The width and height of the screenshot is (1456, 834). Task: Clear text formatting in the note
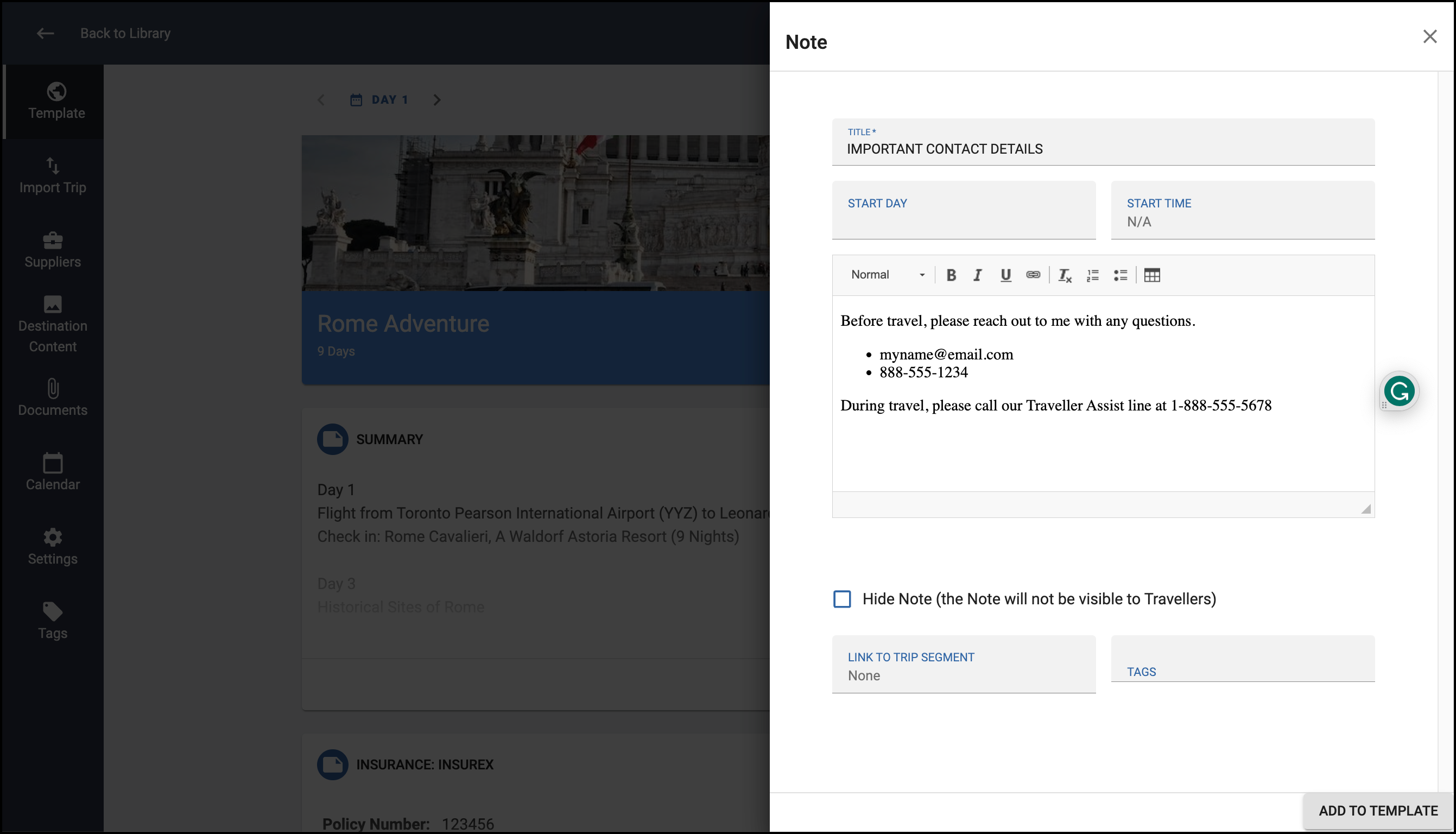tap(1065, 275)
